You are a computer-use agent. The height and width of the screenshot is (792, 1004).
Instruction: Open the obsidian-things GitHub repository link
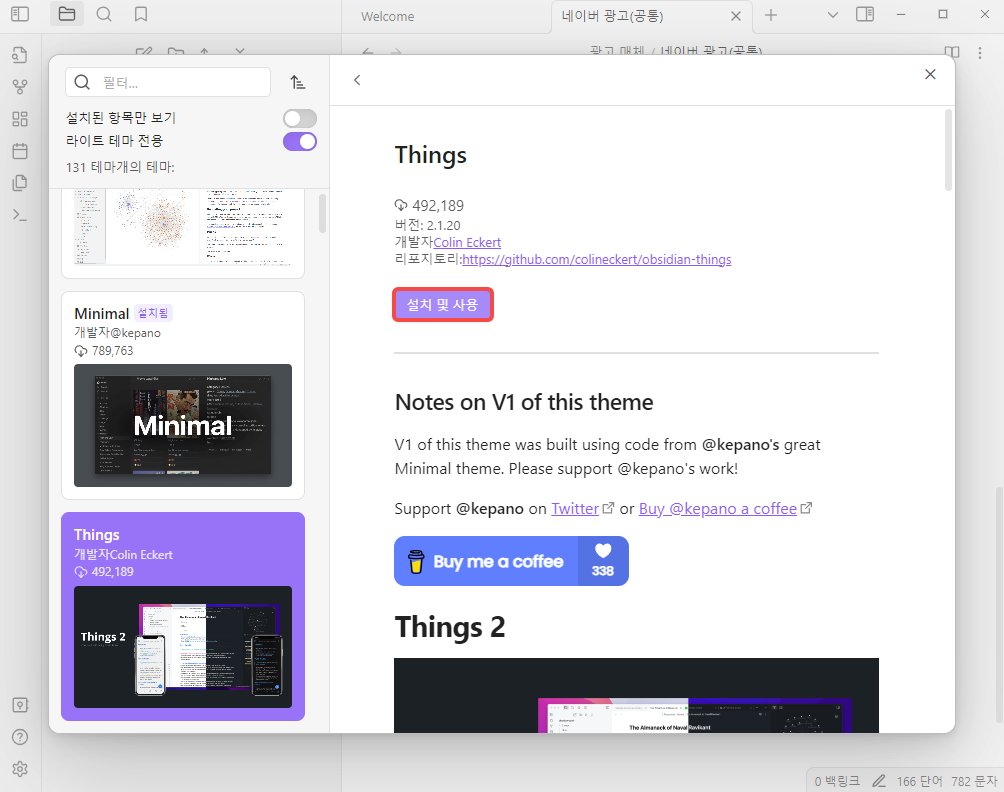(x=596, y=259)
